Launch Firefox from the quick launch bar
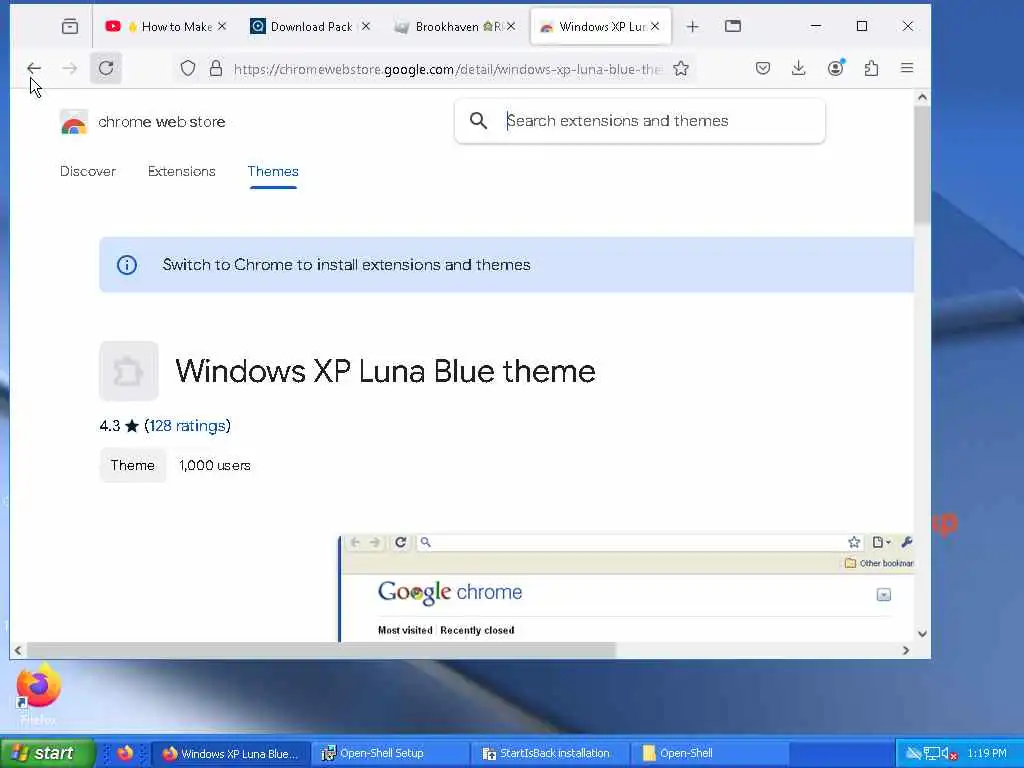The height and width of the screenshot is (768, 1024). pyautogui.click(x=124, y=753)
